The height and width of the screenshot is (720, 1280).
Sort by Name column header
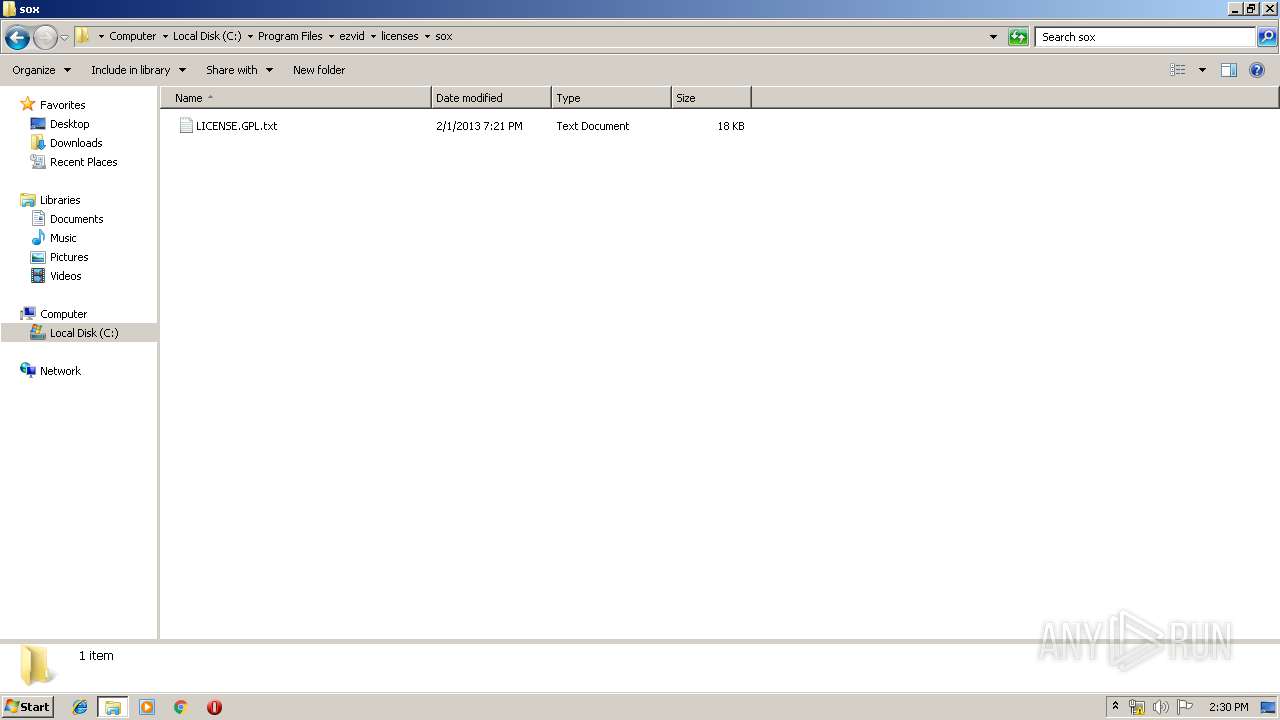tap(296, 98)
